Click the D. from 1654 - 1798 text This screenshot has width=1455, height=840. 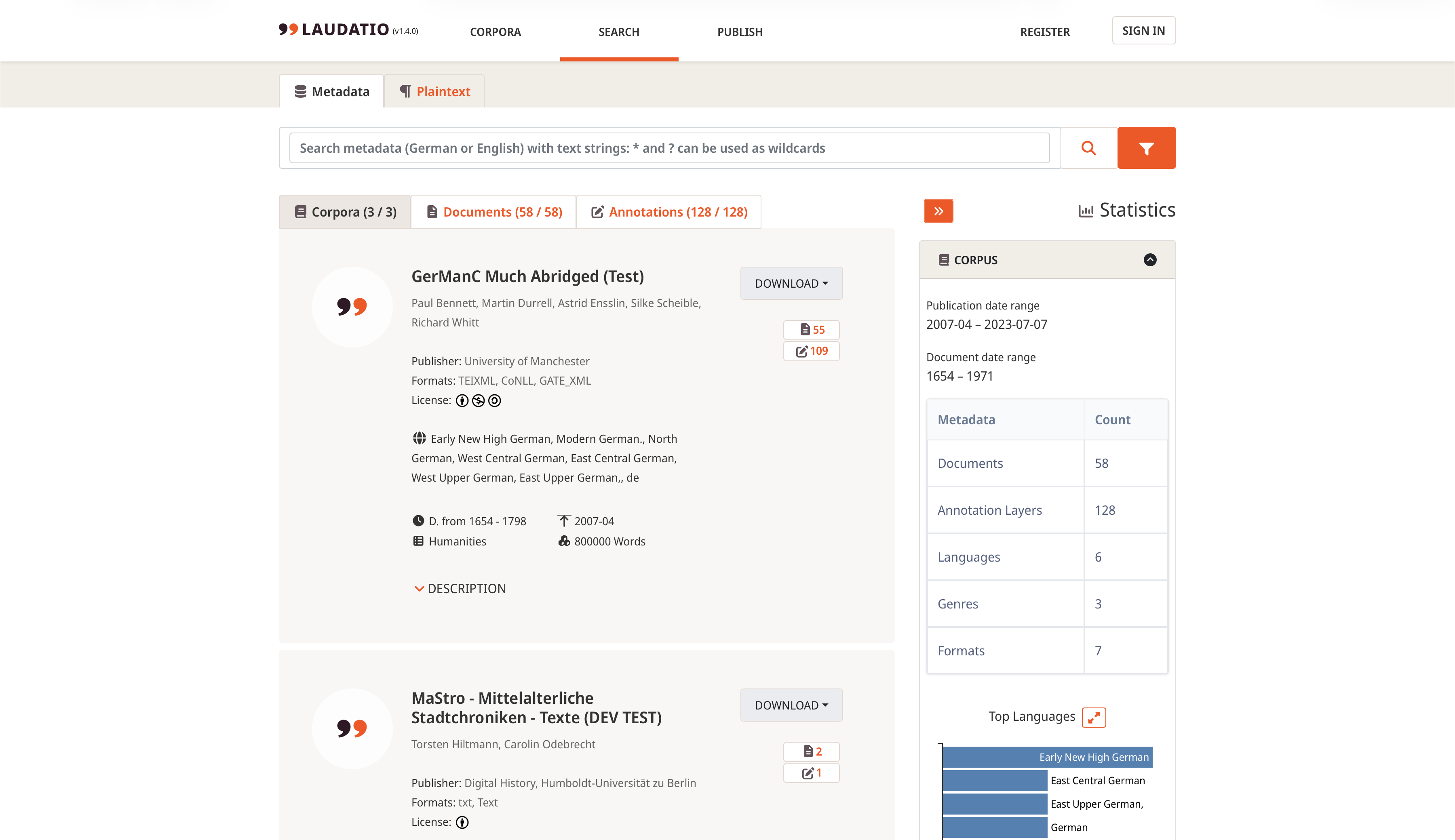pyautogui.click(x=477, y=521)
